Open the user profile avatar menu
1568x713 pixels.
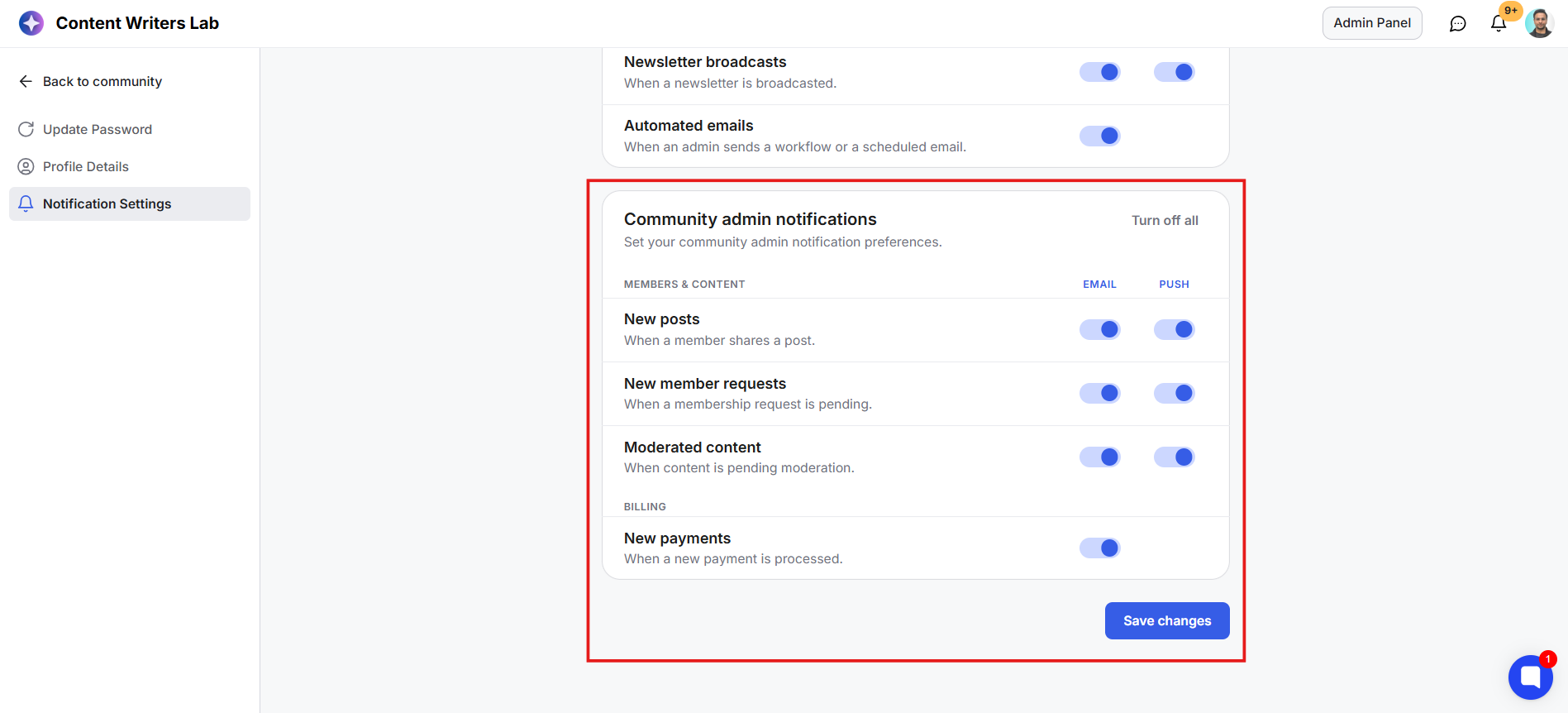pos(1539,23)
